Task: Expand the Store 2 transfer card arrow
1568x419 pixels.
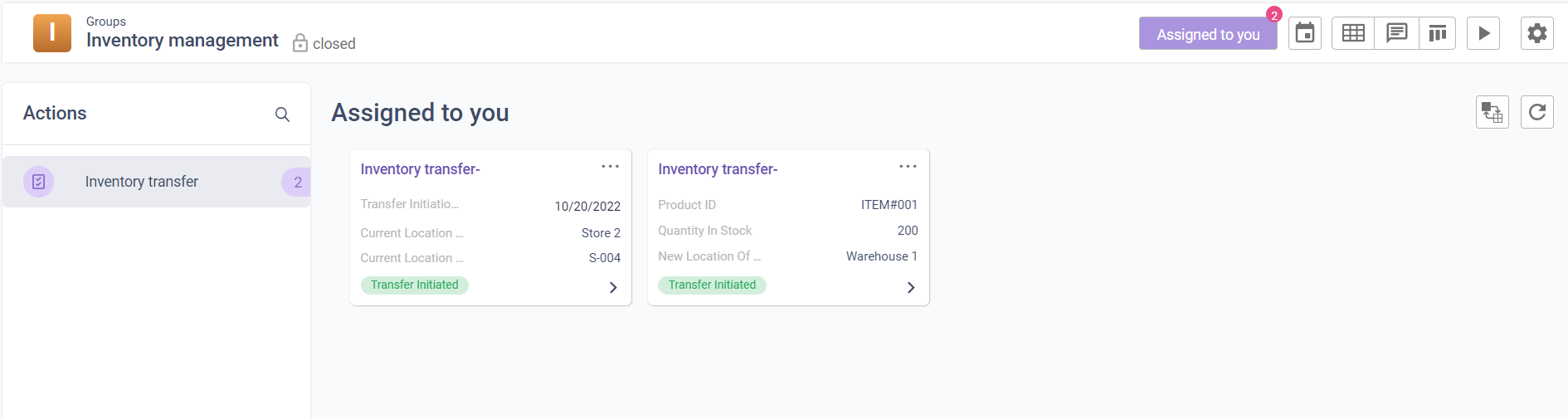Action: tap(613, 287)
